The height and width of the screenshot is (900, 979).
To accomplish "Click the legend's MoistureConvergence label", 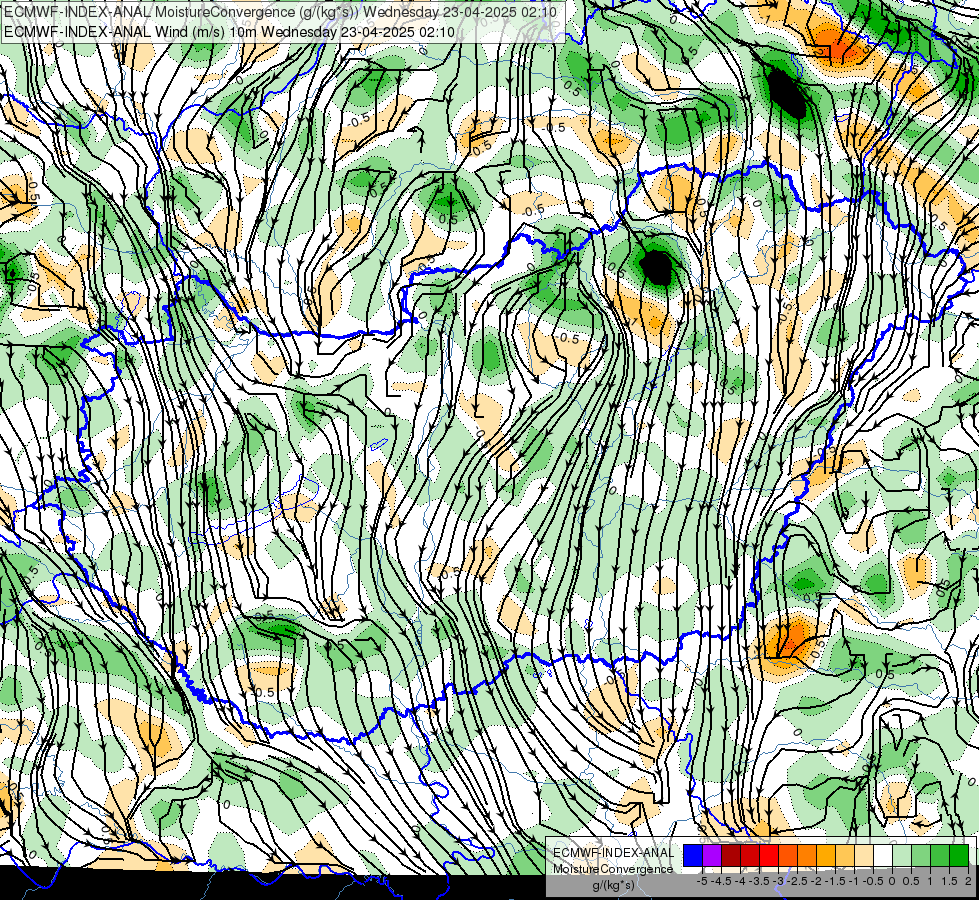I will pos(613,869).
